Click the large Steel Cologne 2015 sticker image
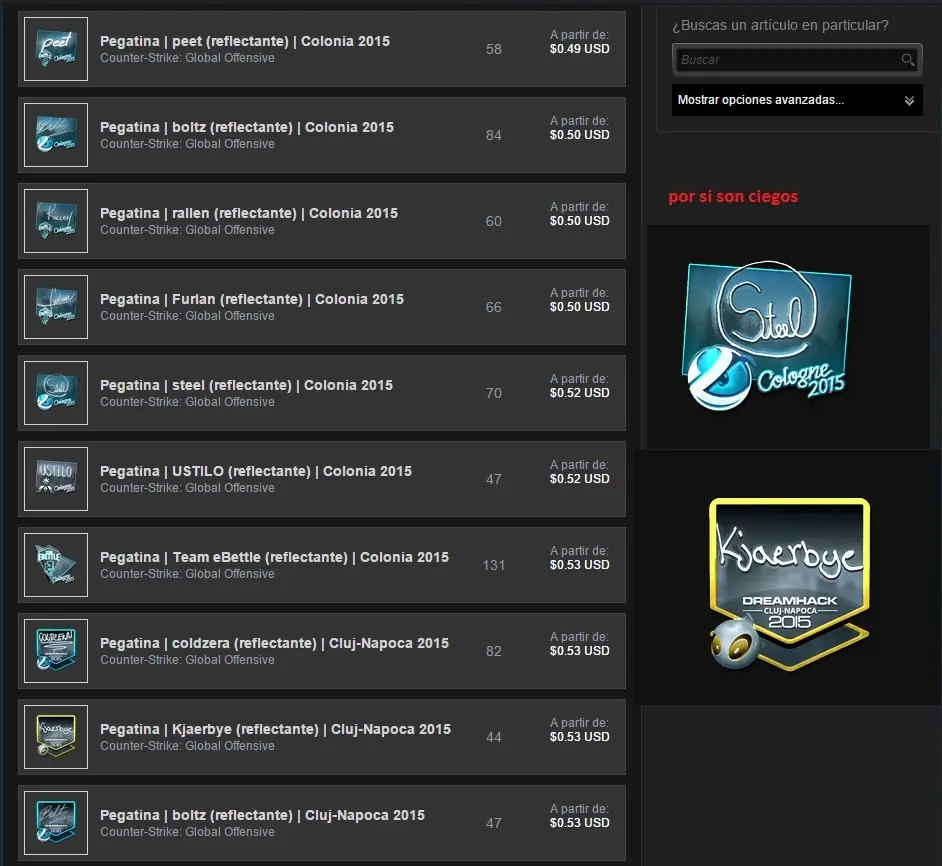This screenshot has width=942, height=866. click(767, 335)
